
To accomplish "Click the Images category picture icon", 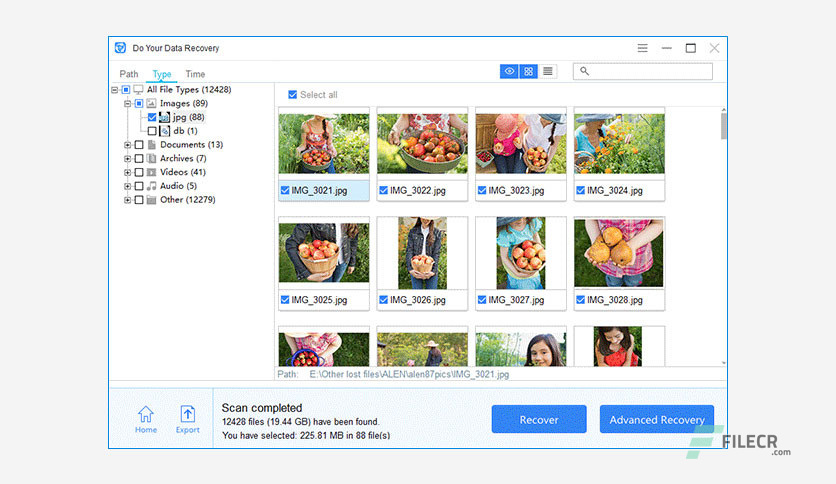I will pyautogui.click(x=151, y=103).
